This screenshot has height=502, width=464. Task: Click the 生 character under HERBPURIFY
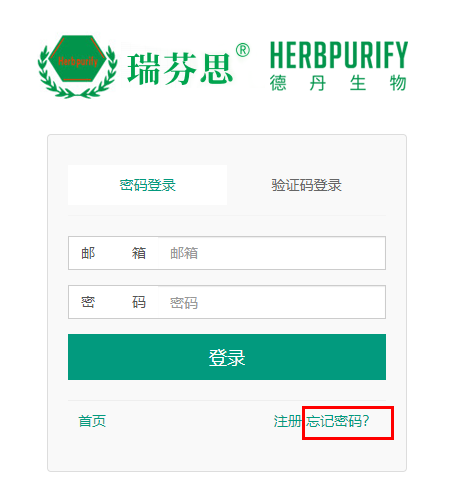pos(358,83)
